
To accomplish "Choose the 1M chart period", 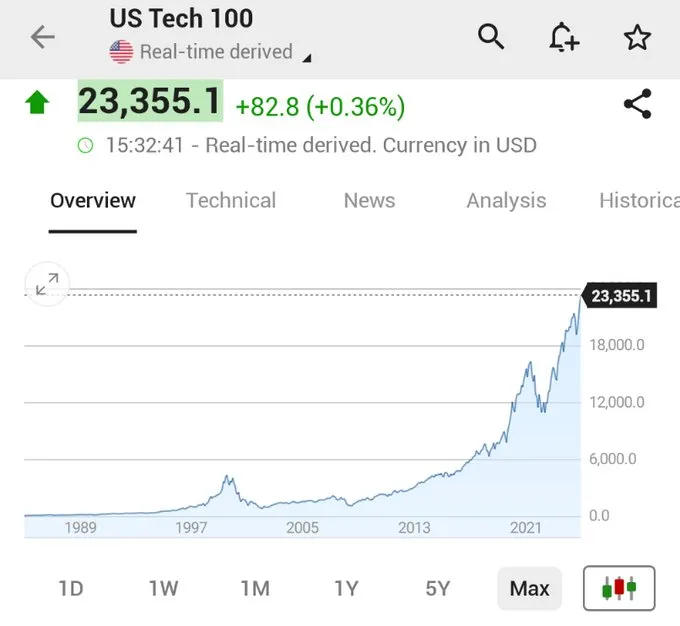I will click(255, 588).
